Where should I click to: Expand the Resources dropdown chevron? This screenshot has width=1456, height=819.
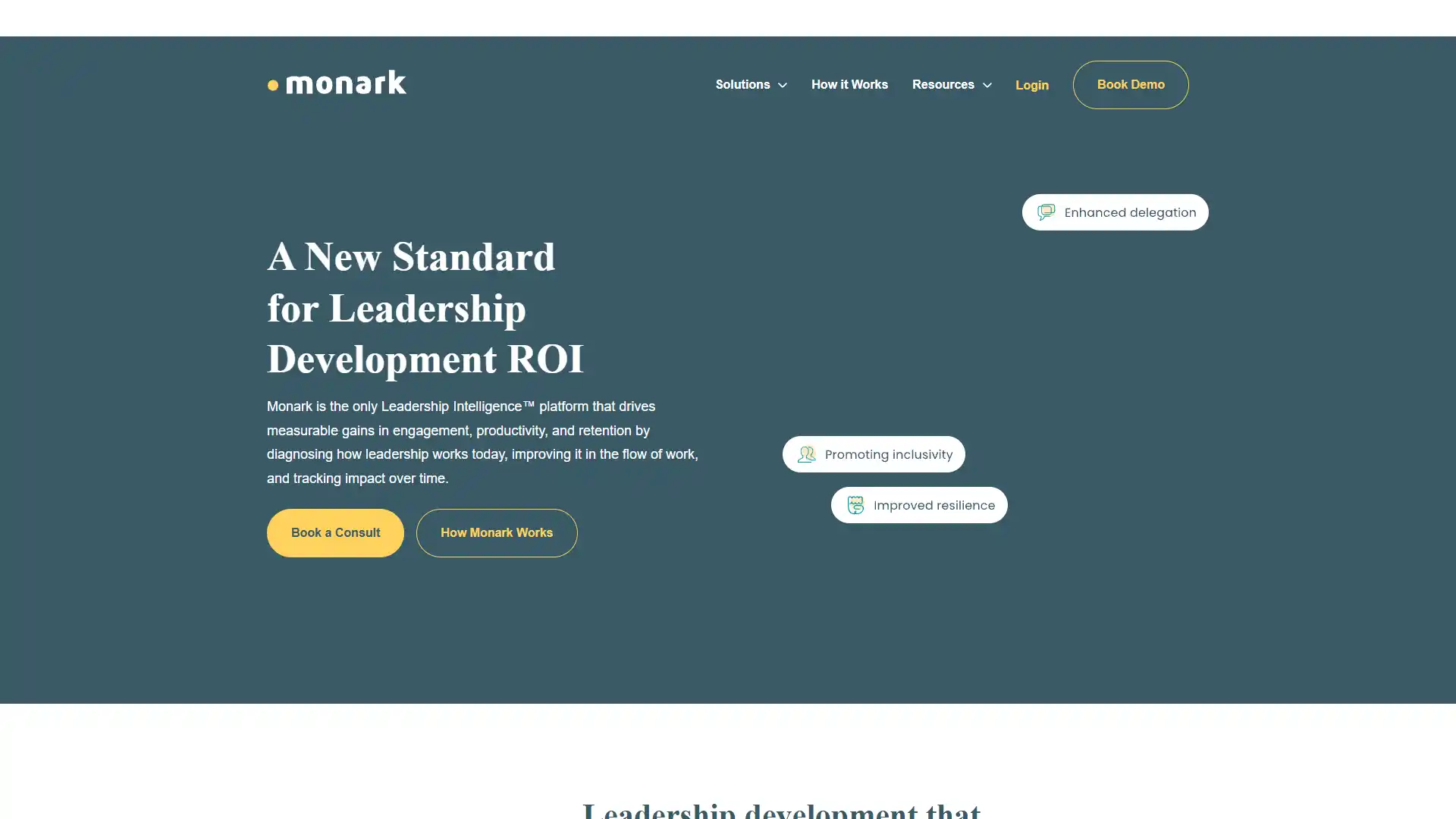point(987,86)
